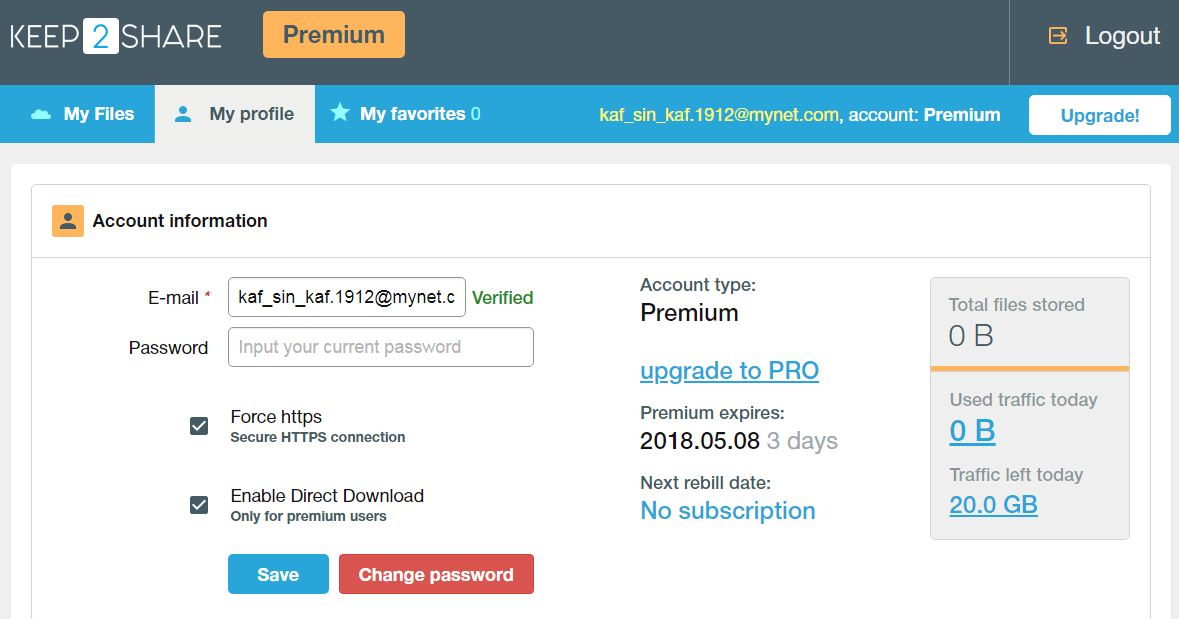Open the upgrade to PRO link

click(729, 371)
